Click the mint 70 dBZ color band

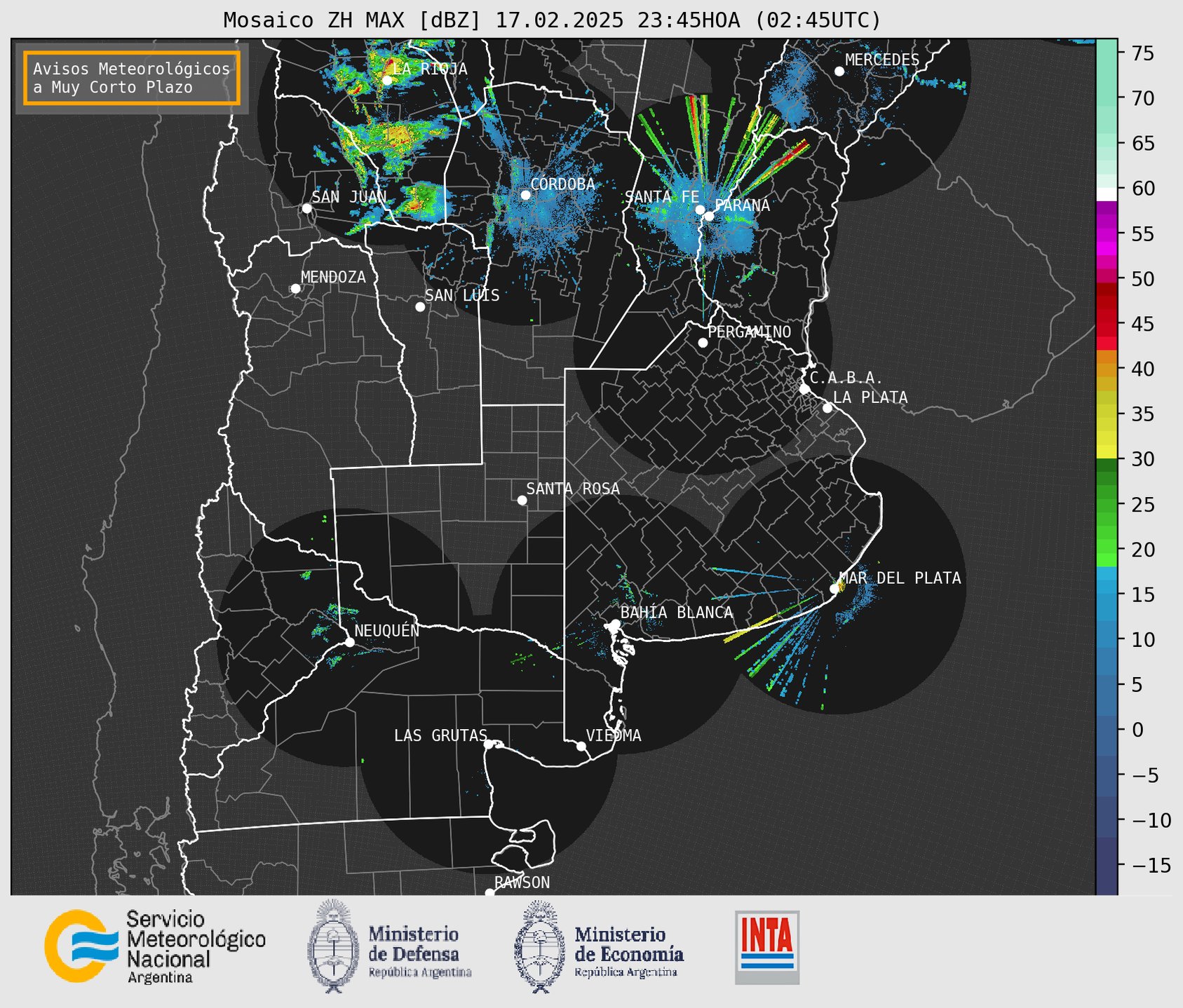click(1107, 98)
